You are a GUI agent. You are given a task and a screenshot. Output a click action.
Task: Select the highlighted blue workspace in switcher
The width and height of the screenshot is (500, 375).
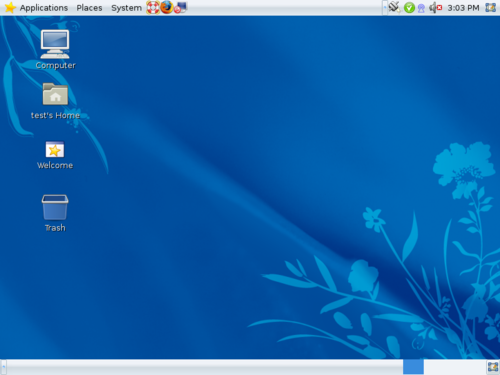413,367
